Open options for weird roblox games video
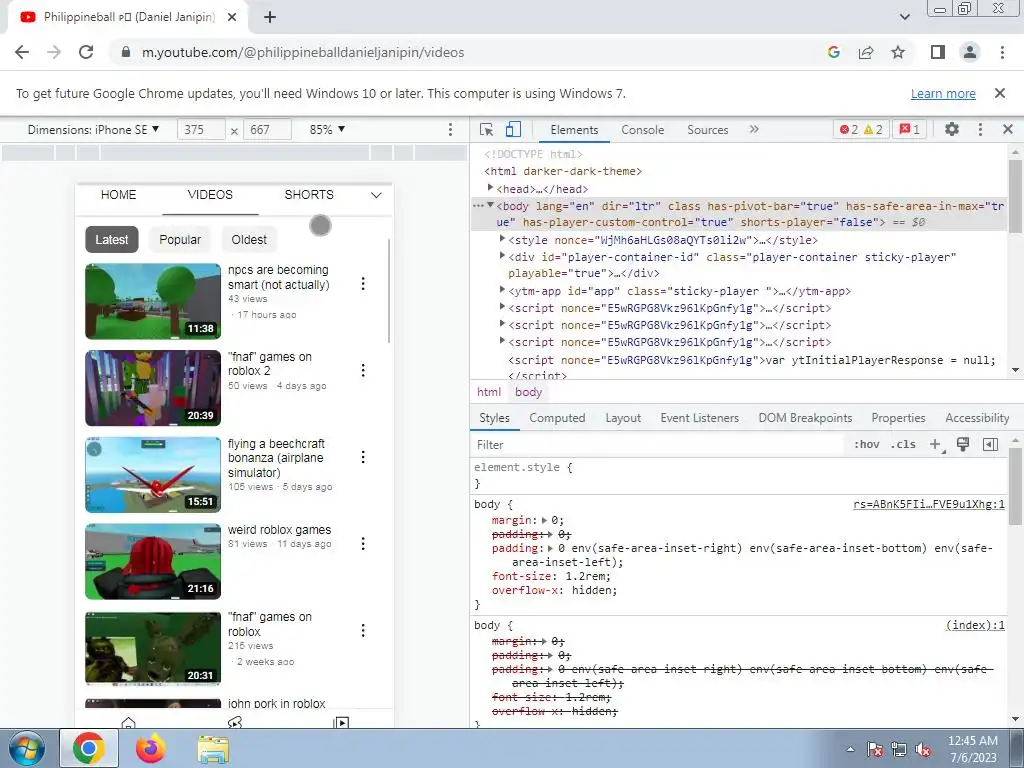 363,543
